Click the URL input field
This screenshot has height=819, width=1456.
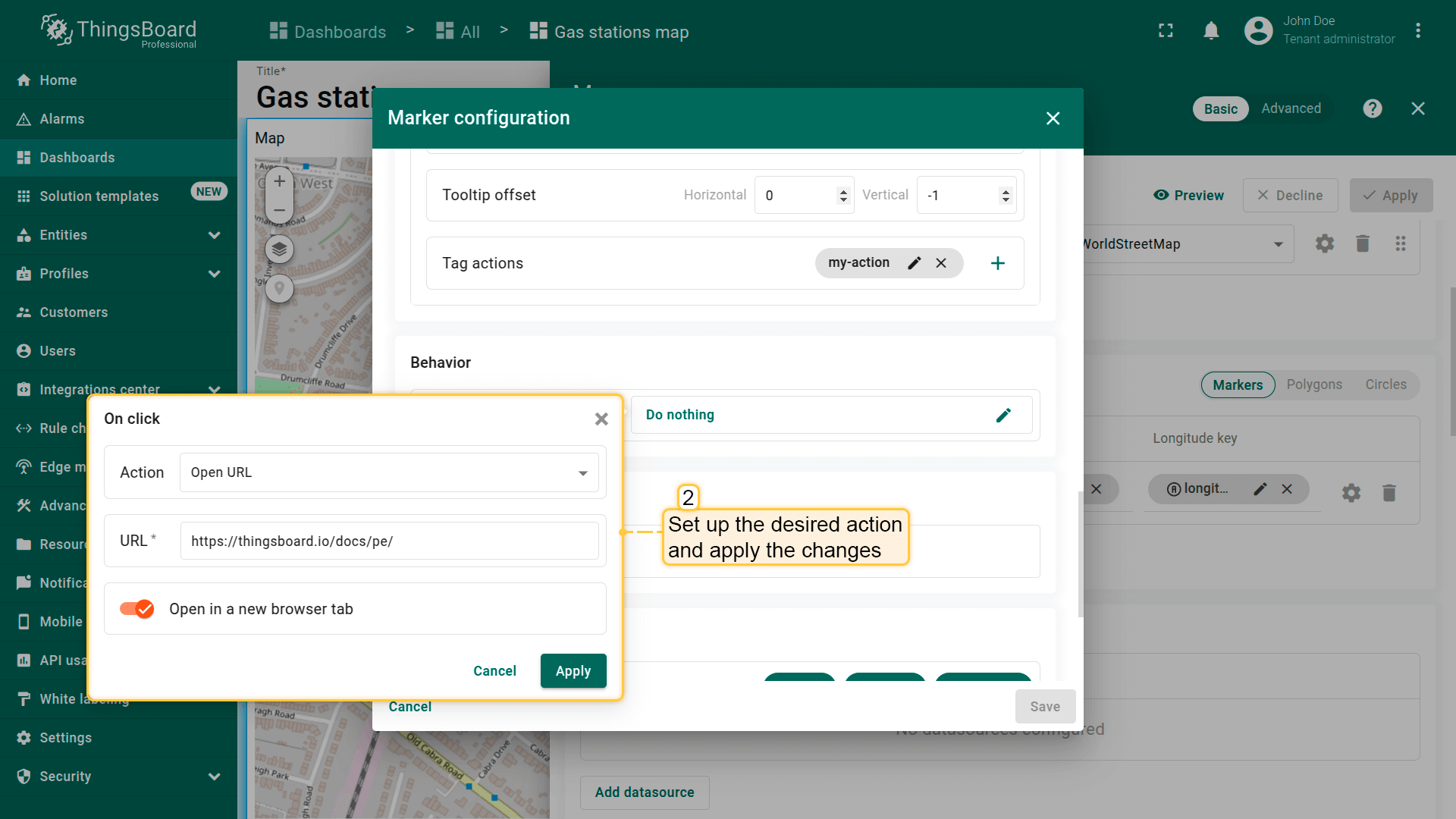pos(388,541)
